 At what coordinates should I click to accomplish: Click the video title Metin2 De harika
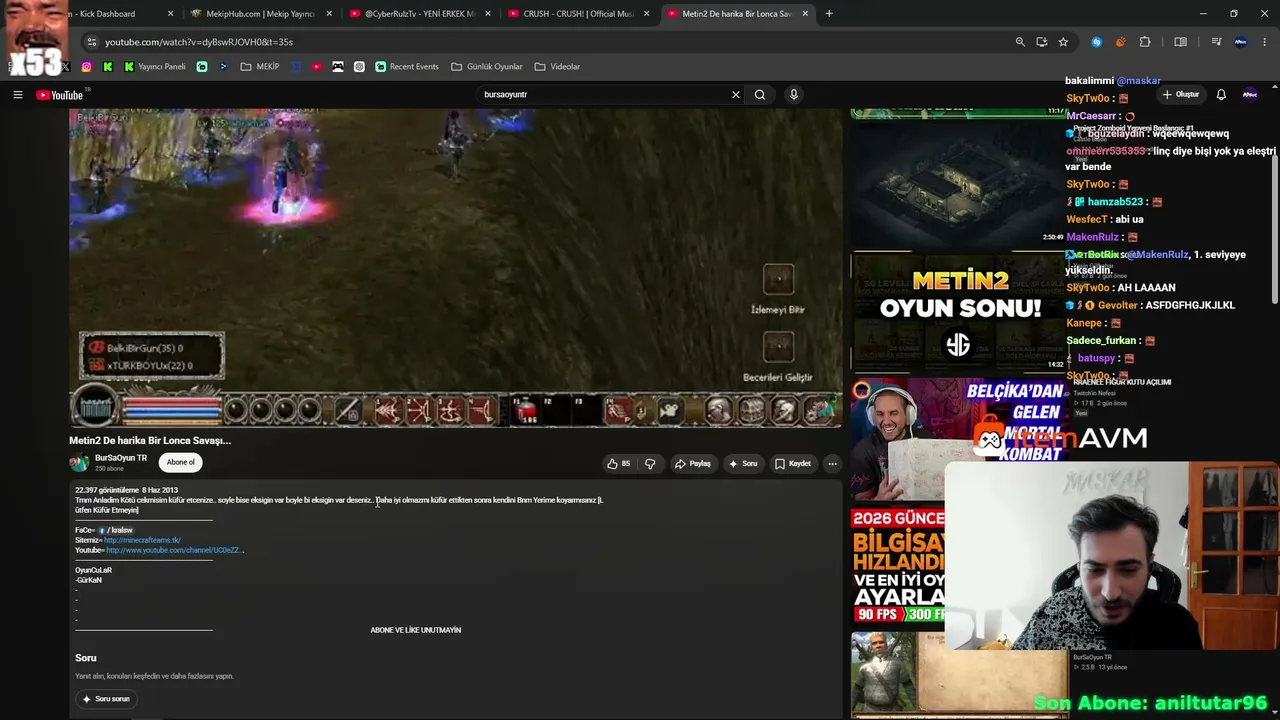tap(150, 440)
